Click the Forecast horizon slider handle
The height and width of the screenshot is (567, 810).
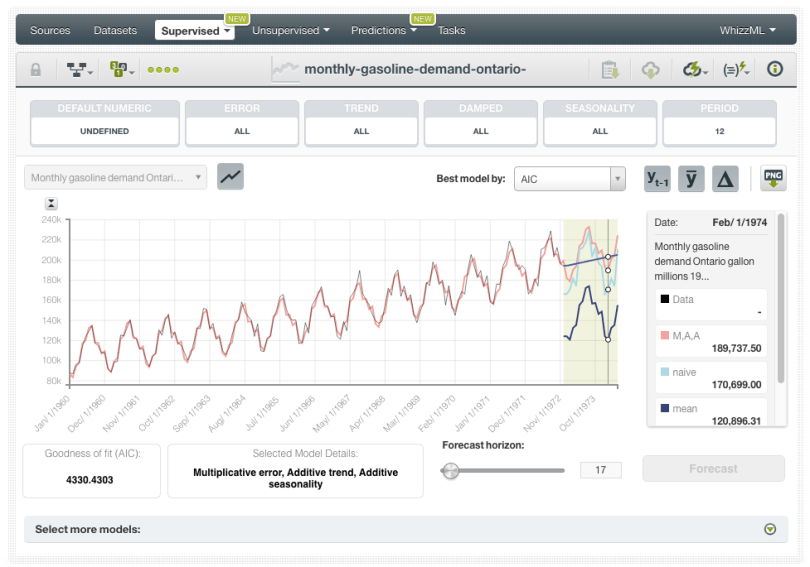coord(451,470)
